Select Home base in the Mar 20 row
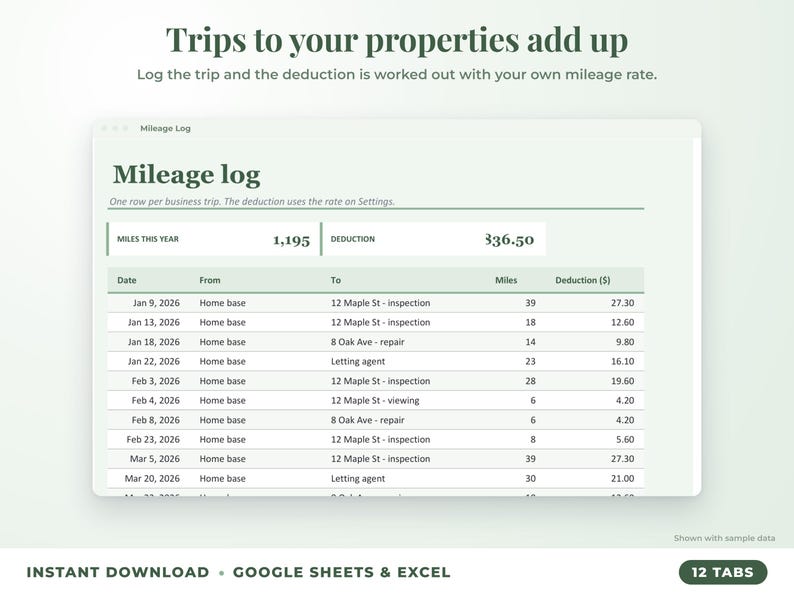794x596 pixels. 222,479
